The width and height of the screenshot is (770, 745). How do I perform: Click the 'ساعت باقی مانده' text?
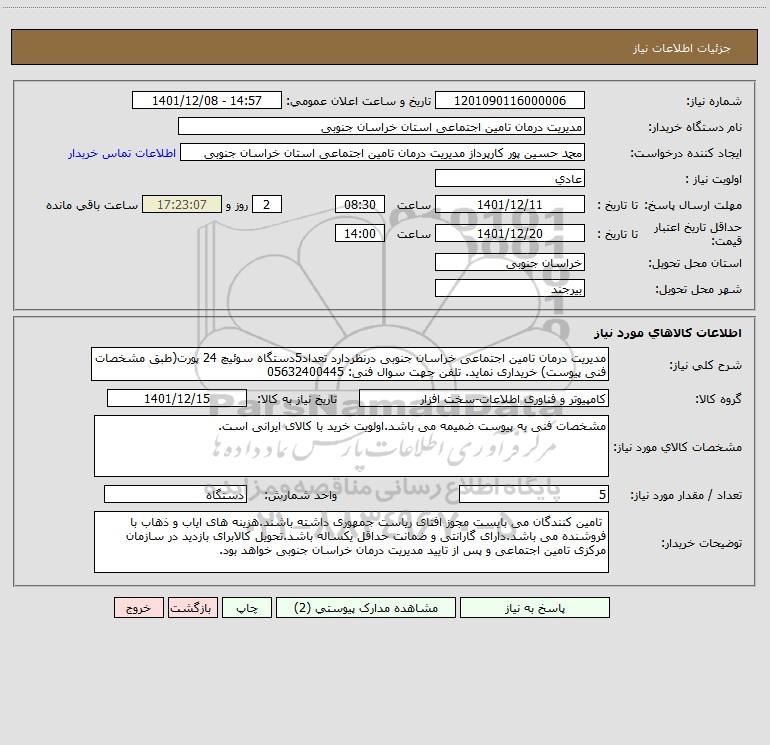(92, 205)
